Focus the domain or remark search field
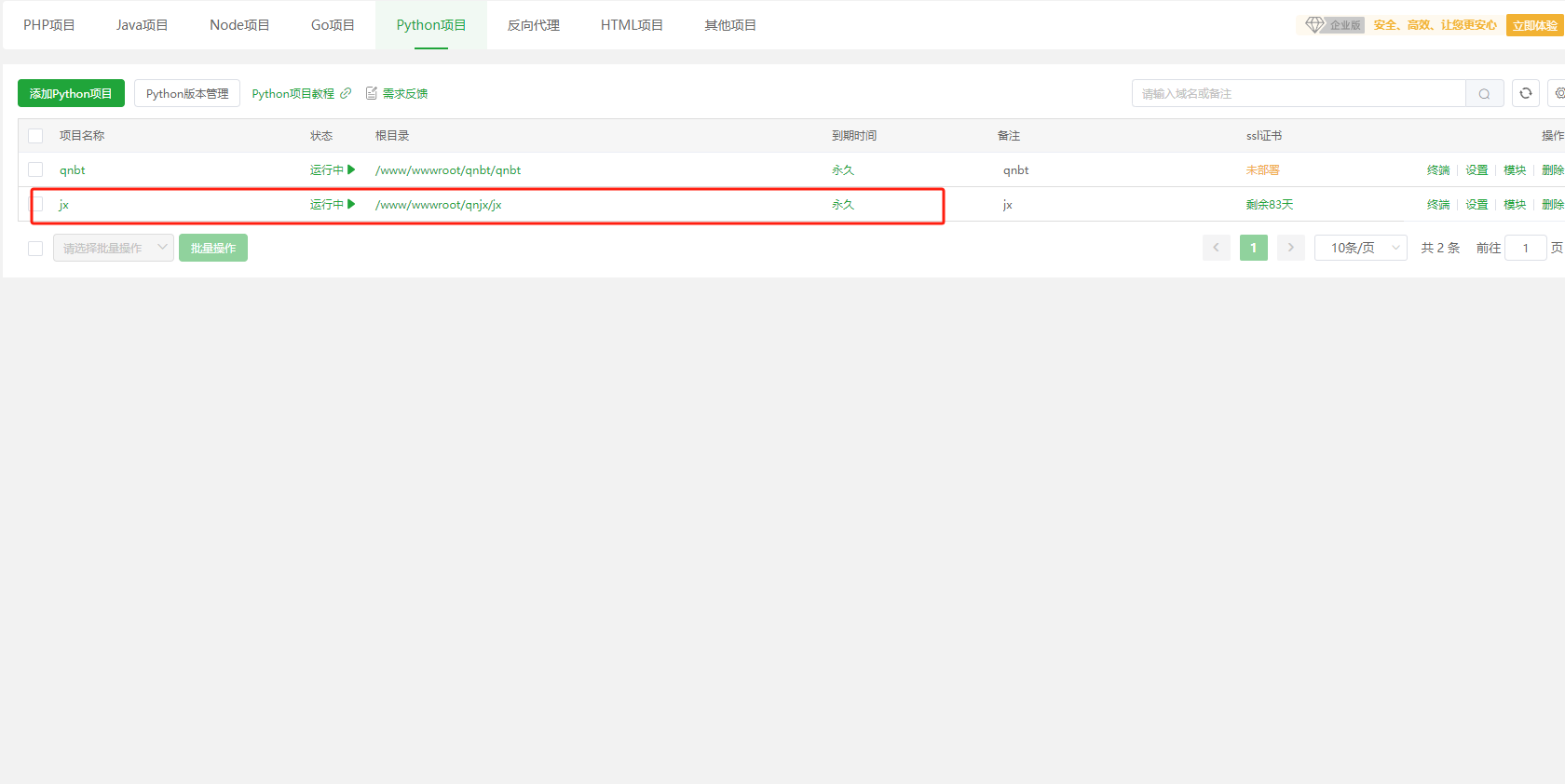Screen dimensions: 1565x784 [1298, 94]
